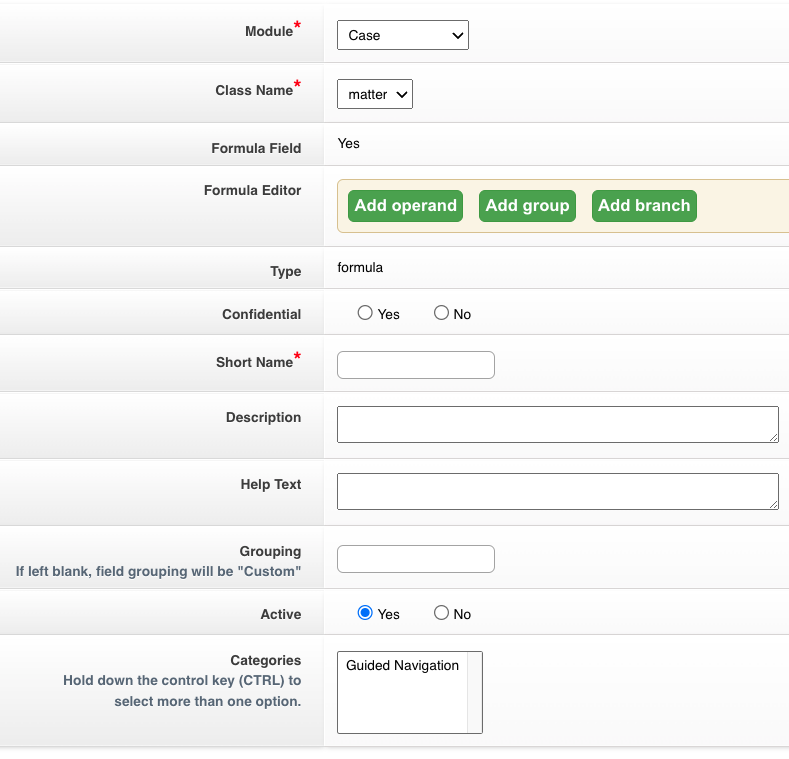Select Guided Navigation in Categories list
Screen dimensions: 789x759
pyautogui.click(x=402, y=665)
